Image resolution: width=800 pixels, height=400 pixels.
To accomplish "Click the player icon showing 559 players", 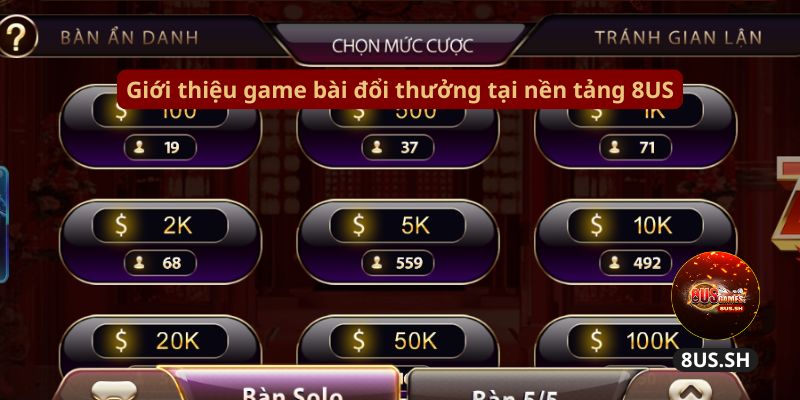I will tap(377, 263).
